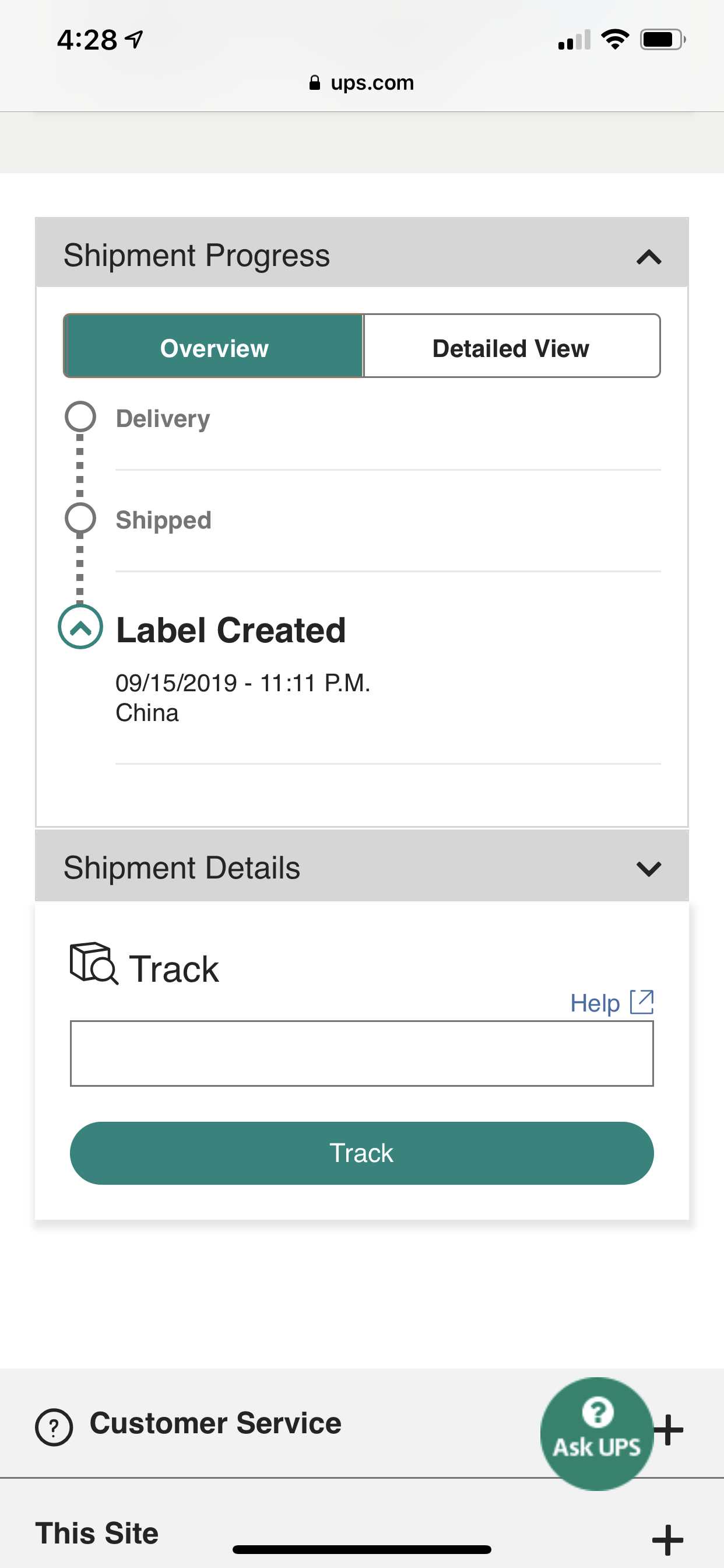The width and height of the screenshot is (724, 1568).
Task: Switch to the Detailed View tab
Action: pyautogui.click(x=511, y=346)
